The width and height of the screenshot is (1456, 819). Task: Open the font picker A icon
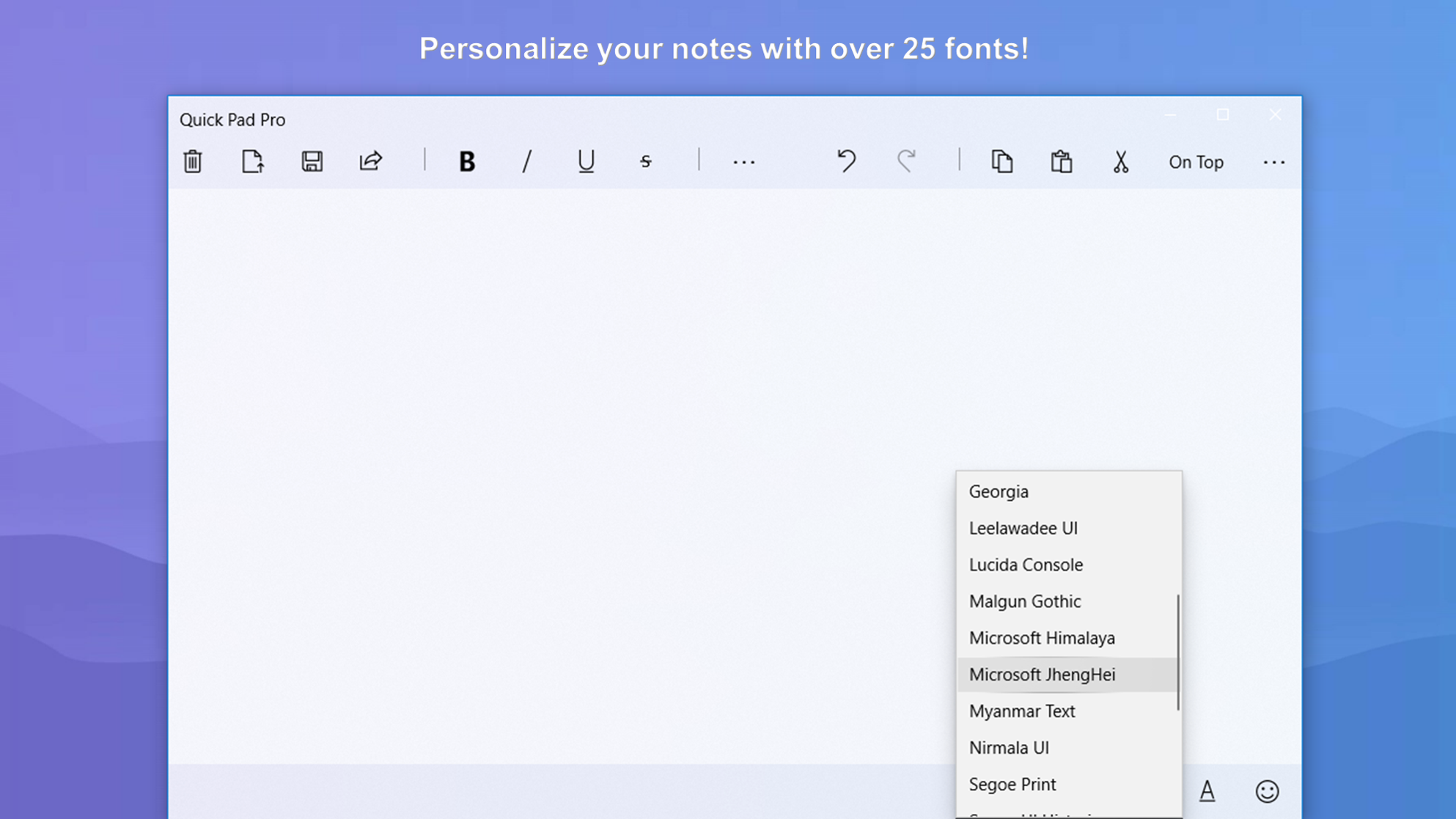(1207, 791)
